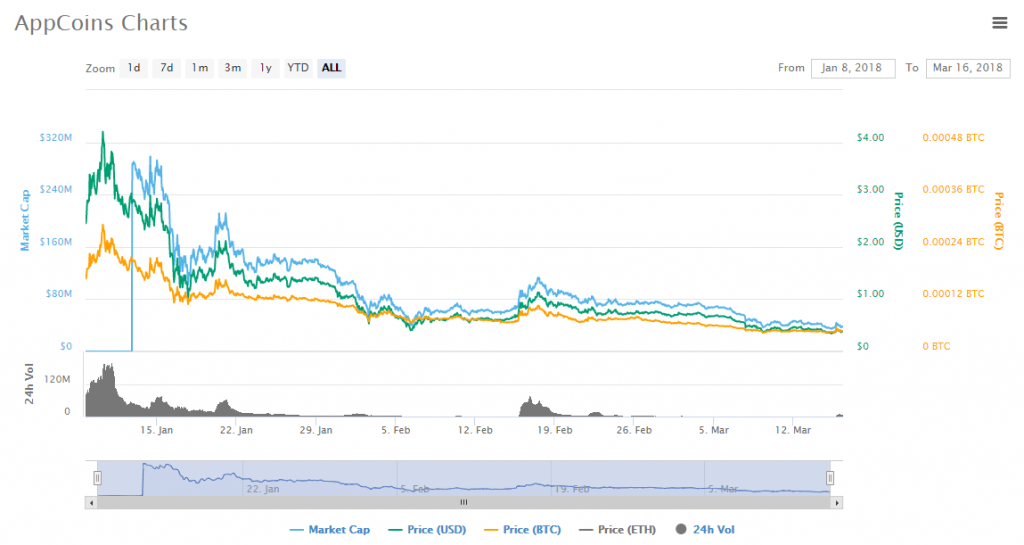The width and height of the screenshot is (1024, 545).
Task: Click the Price (BTC) vertical axis title
Action: tap(999, 221)
